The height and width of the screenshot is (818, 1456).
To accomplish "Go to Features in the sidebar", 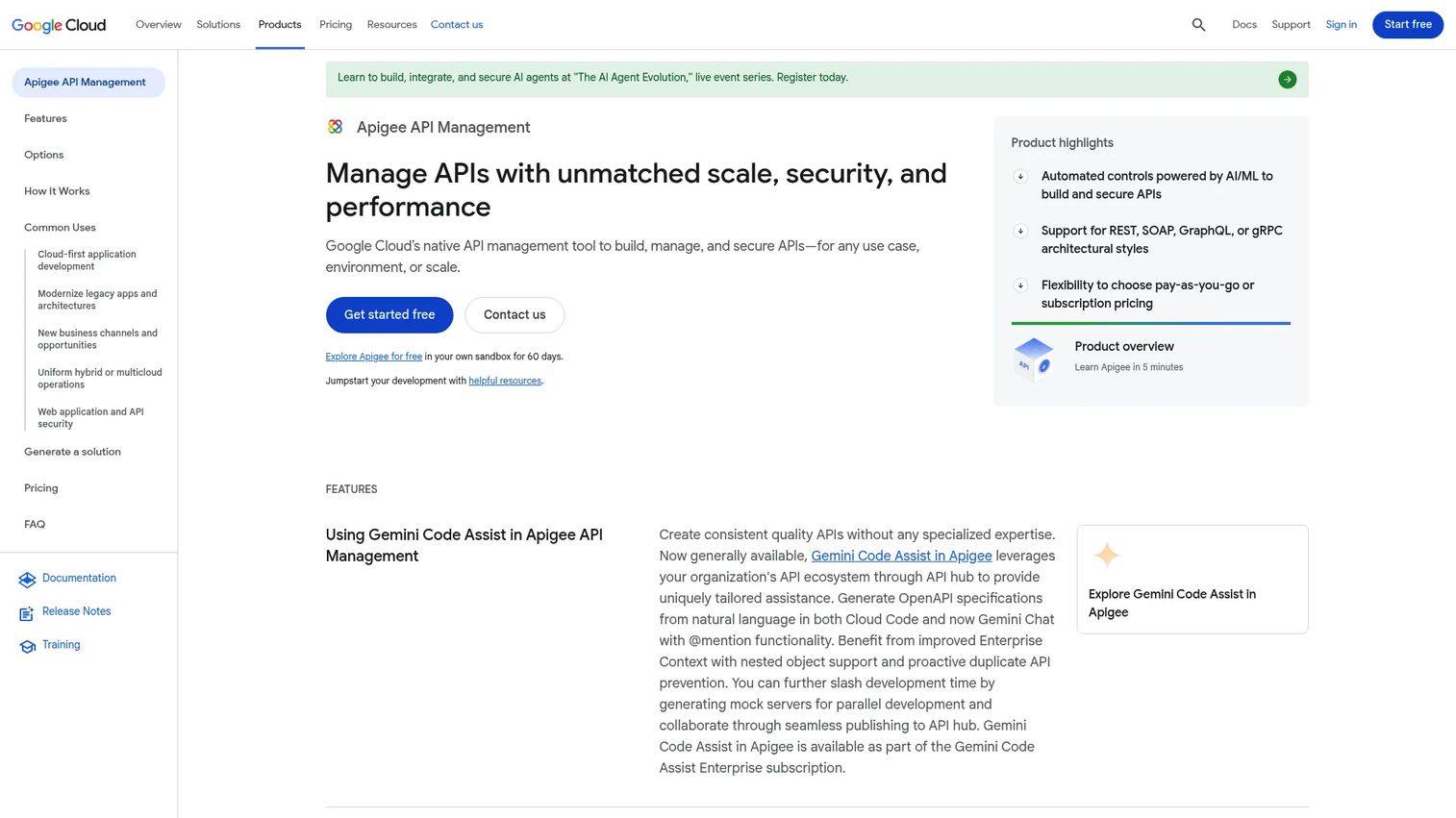I will [x=45, y=119].
